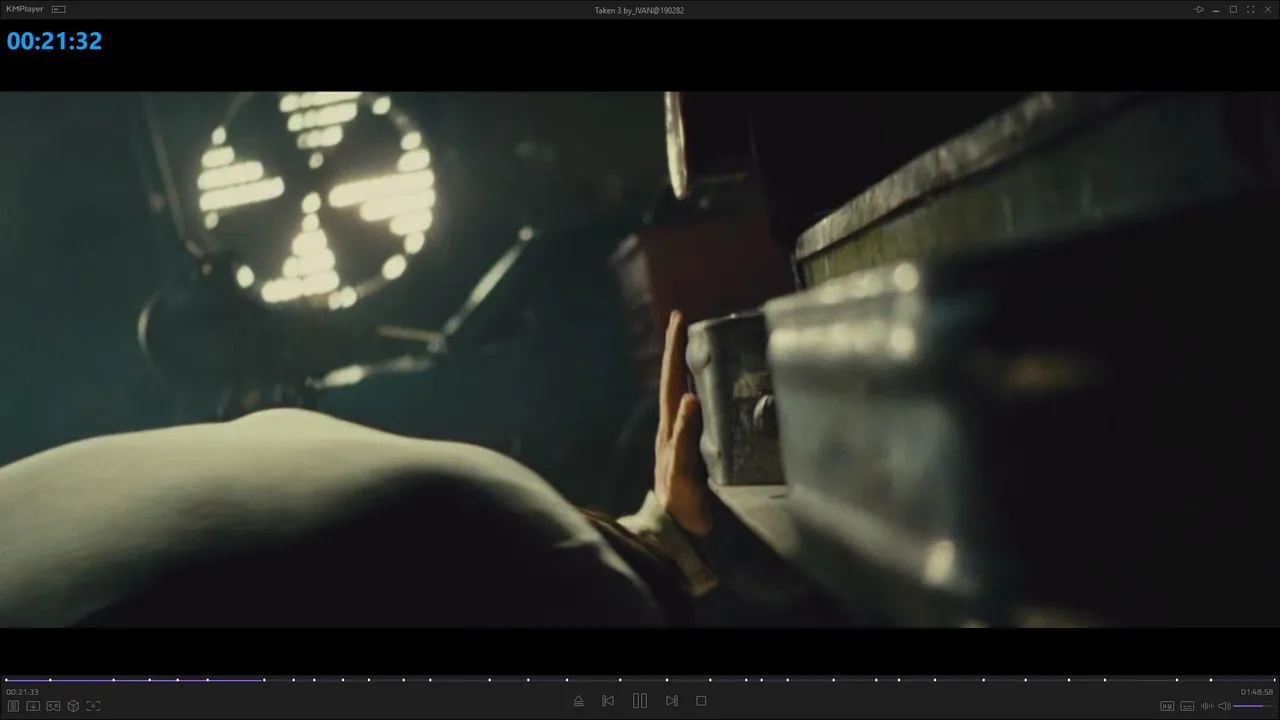The height and width of the screenshot is (720, 1280).
Task: Click the download video icon
Action: [x=33, y=706]
